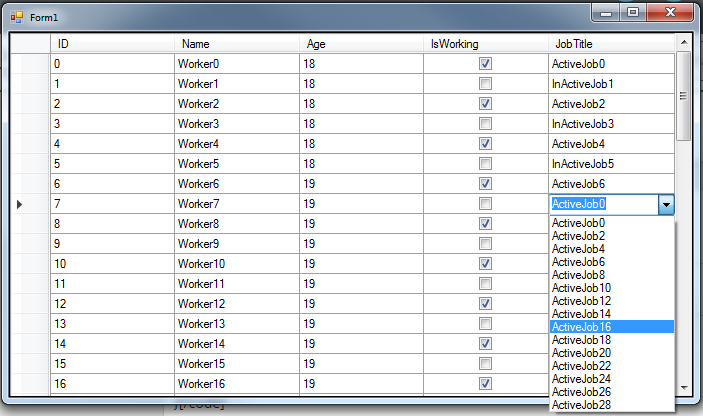The image size is (703, 416).
Task: Click the Form1 window icon
Action: point(16,17)
